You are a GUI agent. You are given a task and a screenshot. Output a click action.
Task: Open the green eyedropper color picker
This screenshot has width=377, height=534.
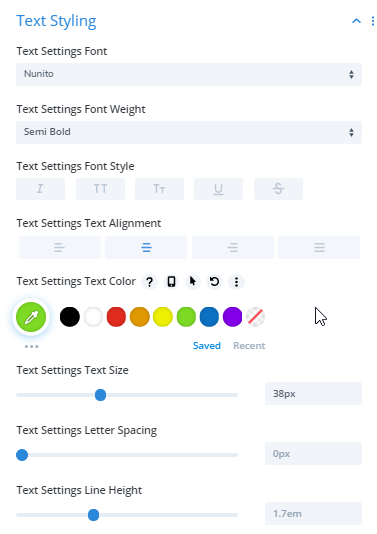pyautogui.click(x=31, y=317)
